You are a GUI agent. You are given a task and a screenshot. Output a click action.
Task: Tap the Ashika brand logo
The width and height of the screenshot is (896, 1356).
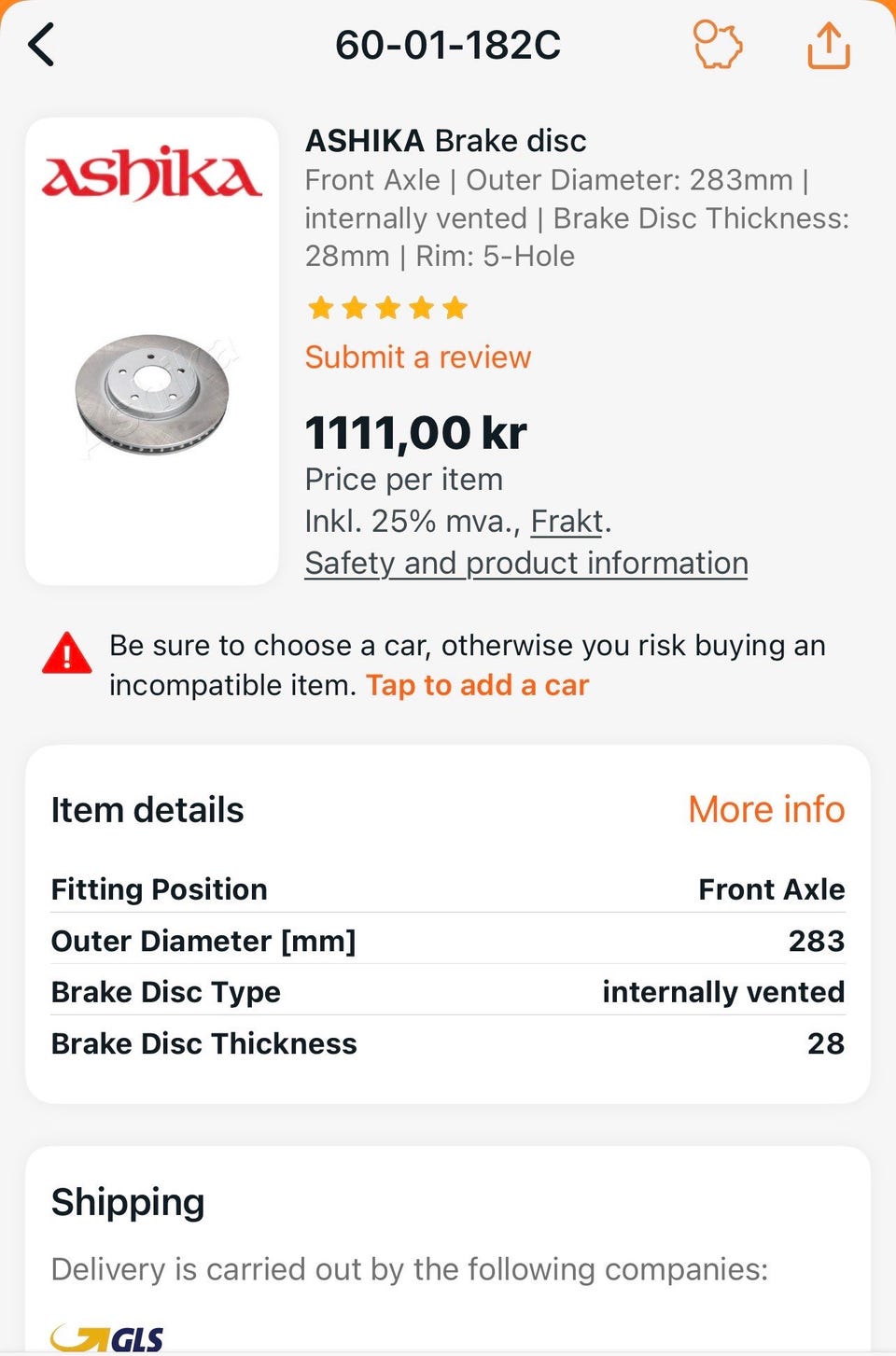pyautogui.click(x=151, y=175)
